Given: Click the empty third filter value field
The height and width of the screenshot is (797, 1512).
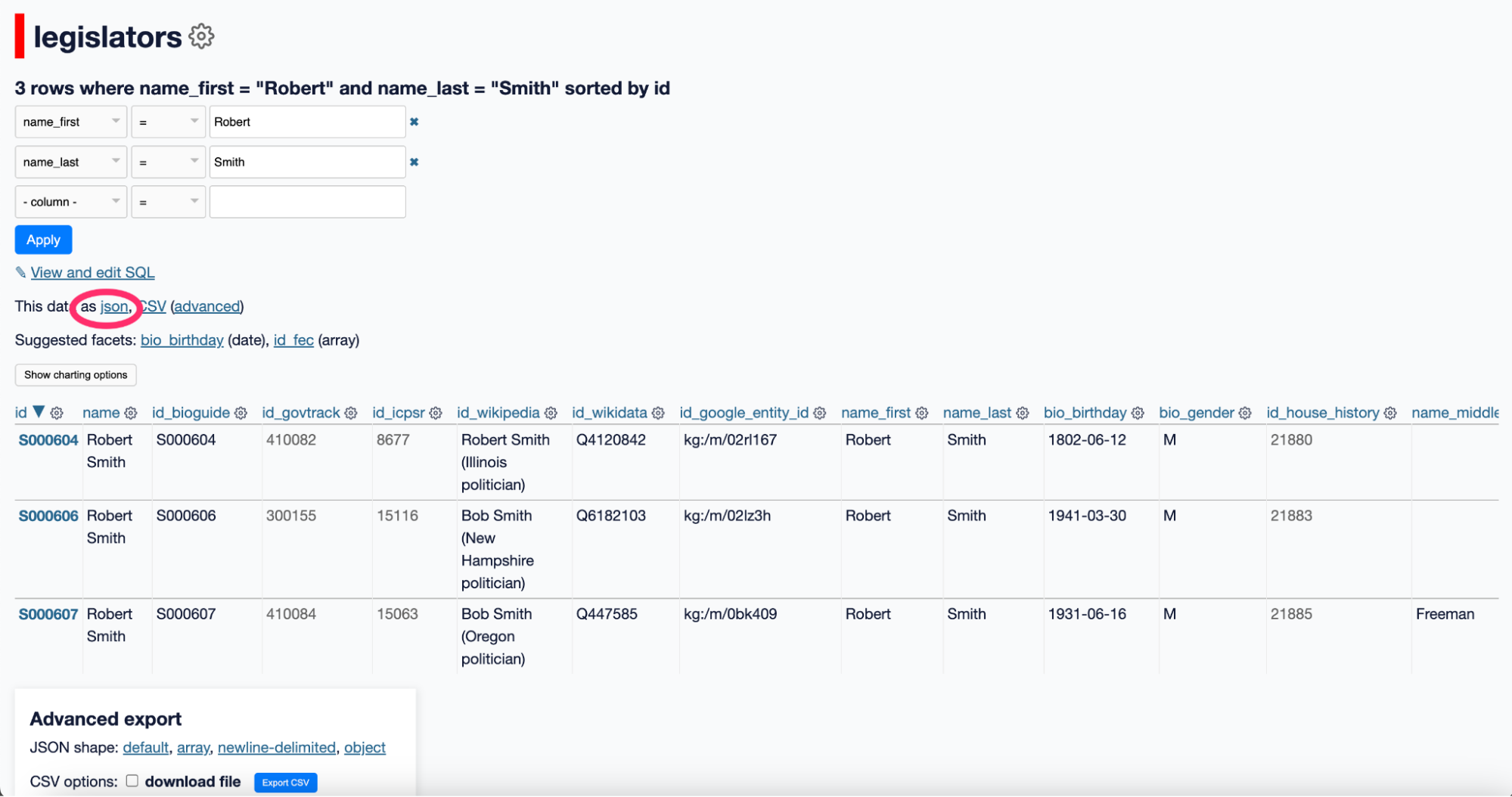Looking at the screenshot, I should coord(307,202).
